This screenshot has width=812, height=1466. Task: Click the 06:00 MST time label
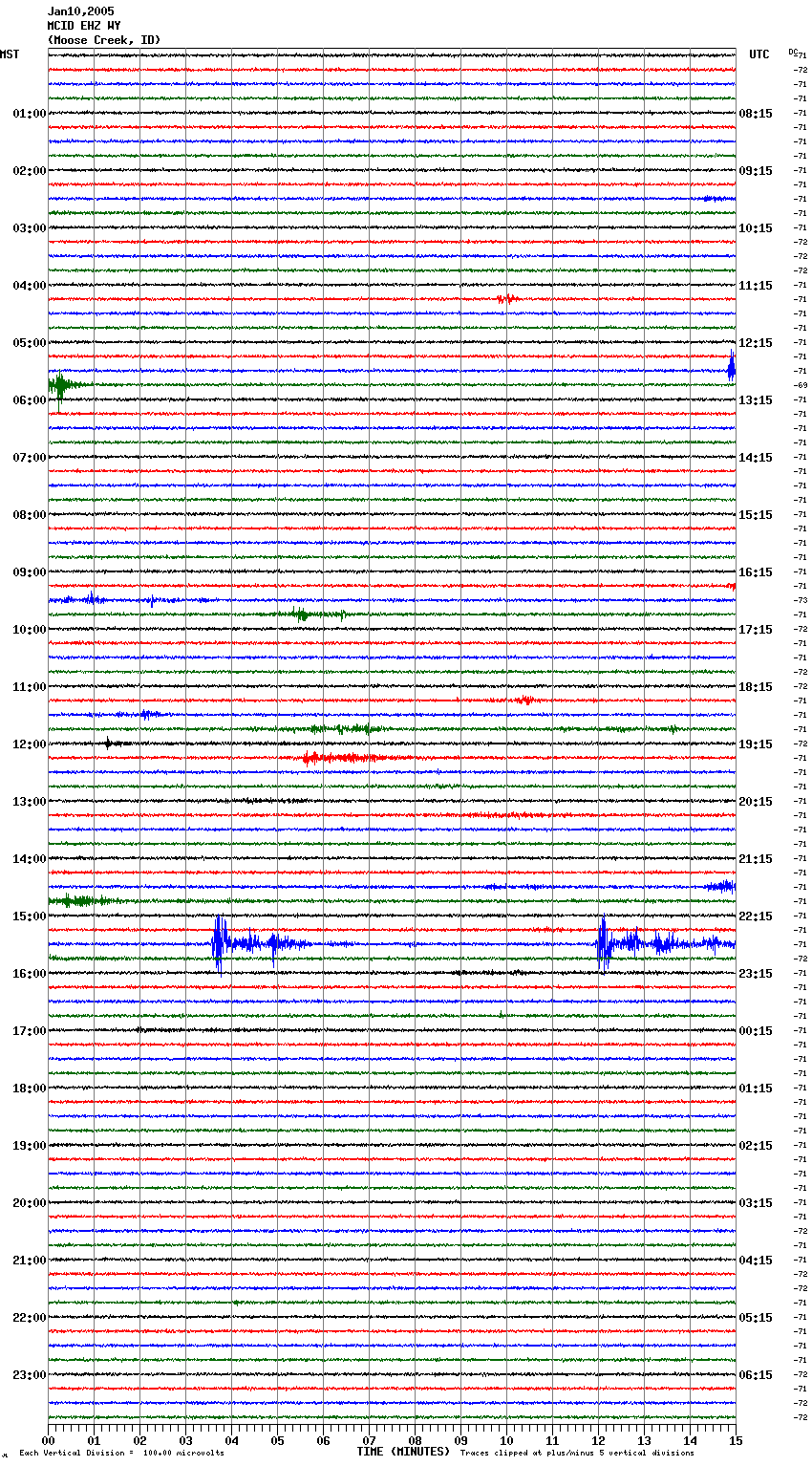(x=30, y=400)
